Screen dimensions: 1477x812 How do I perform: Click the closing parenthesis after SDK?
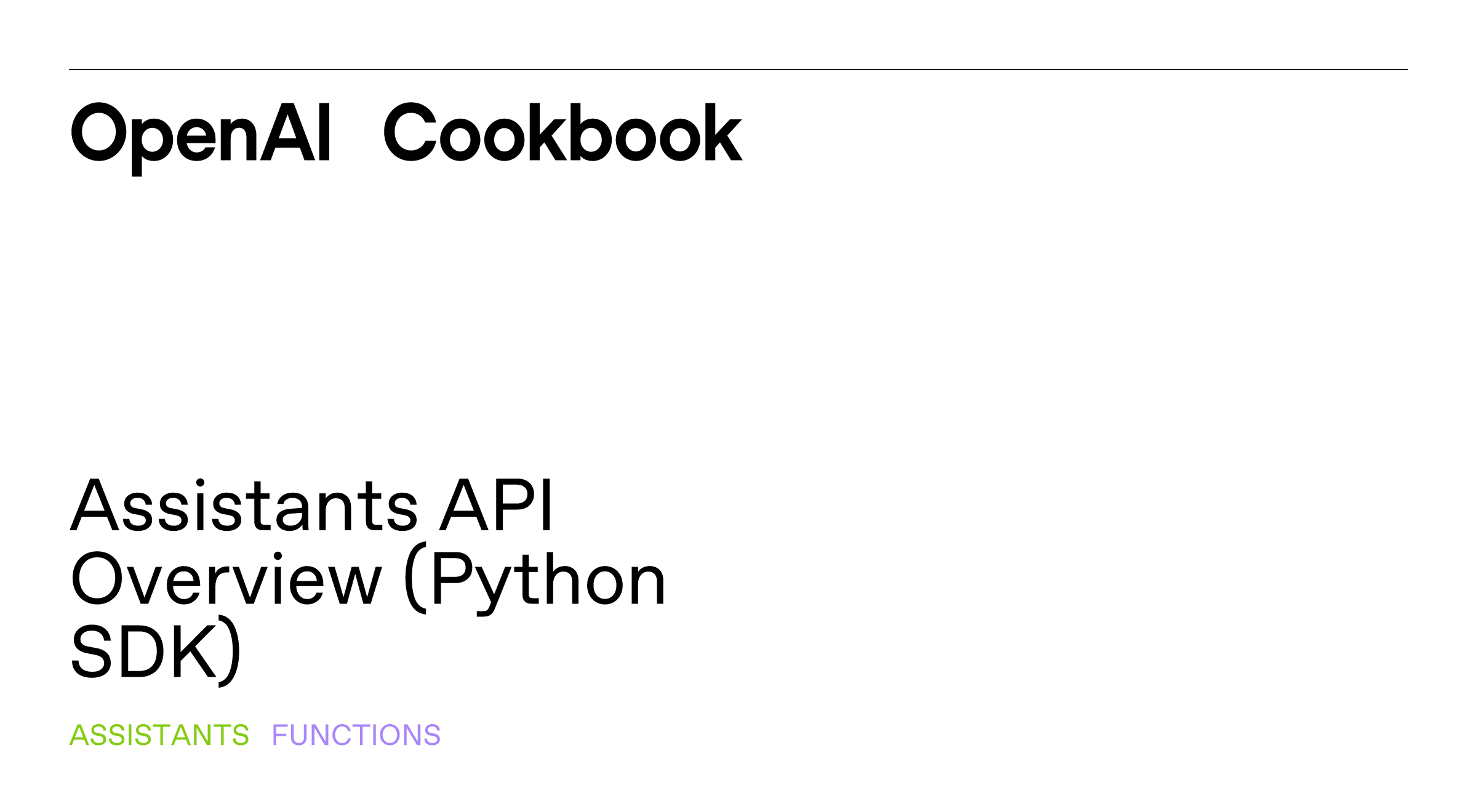click(230, 651)
